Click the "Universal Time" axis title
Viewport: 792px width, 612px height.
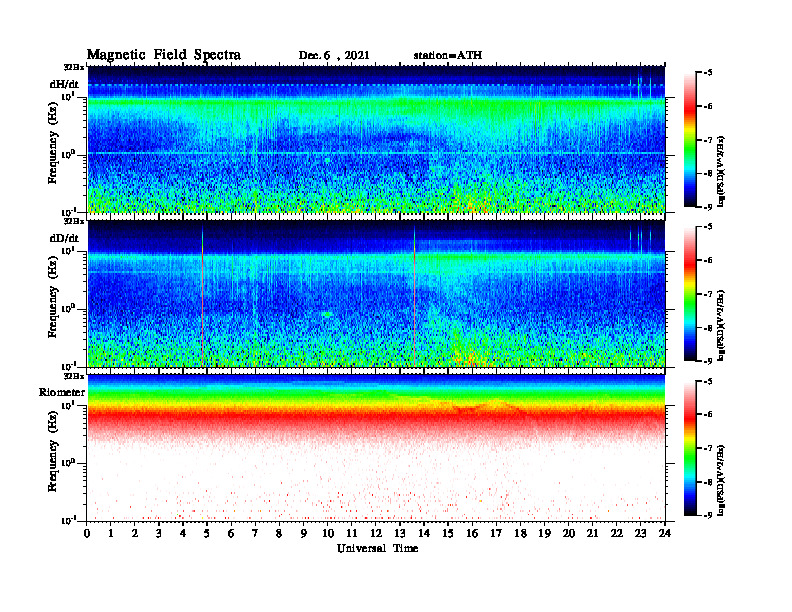[x=377, y=548]
